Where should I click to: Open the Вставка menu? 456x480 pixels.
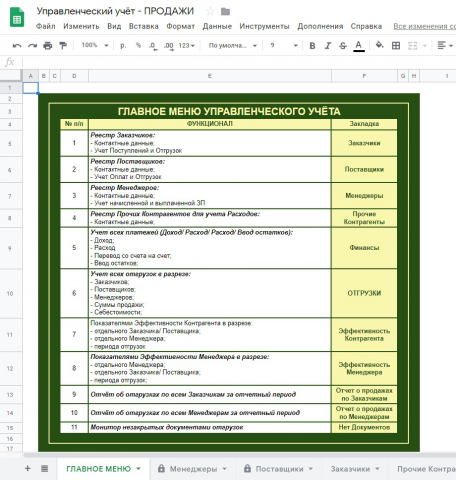coord(144,26)
